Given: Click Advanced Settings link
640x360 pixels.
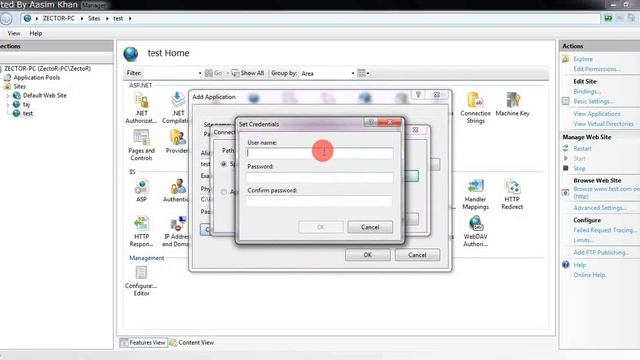Looking at the screenshot, I should (x=600, y=208).
